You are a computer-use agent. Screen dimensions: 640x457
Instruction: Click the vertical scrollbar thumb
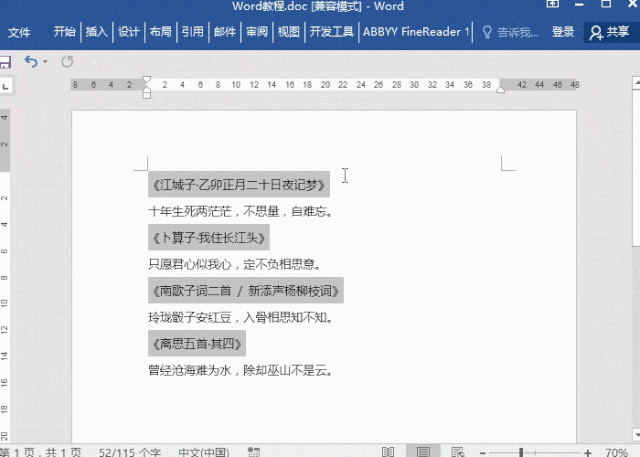[x=636, y=168]
